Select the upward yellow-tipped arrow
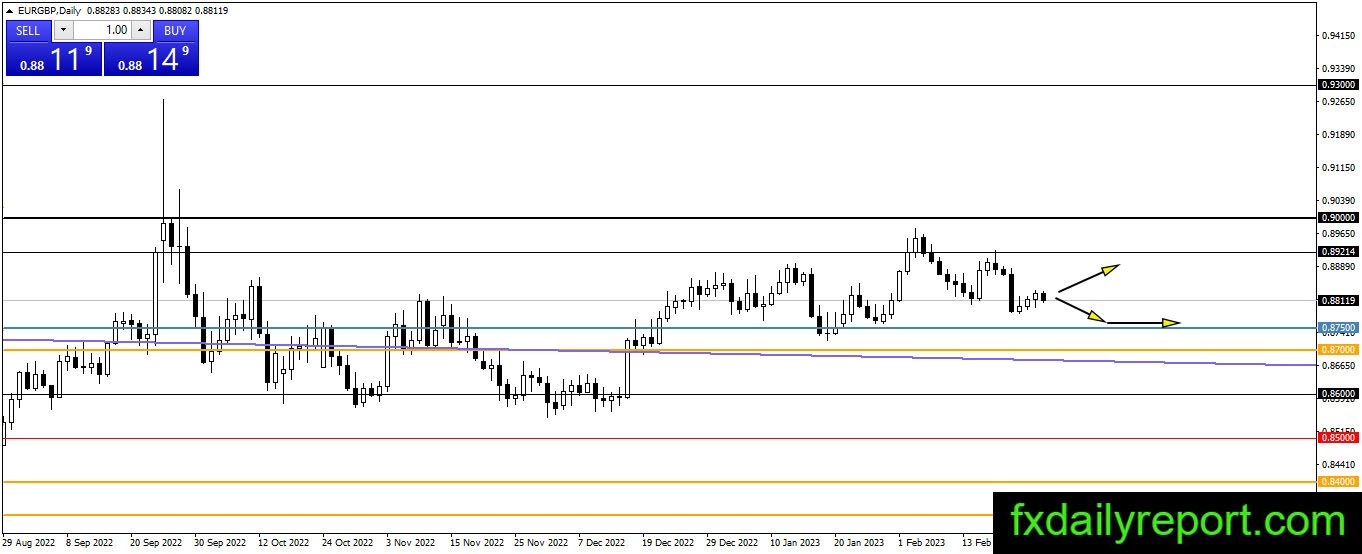1362x554 pixels. point(1088,277)
